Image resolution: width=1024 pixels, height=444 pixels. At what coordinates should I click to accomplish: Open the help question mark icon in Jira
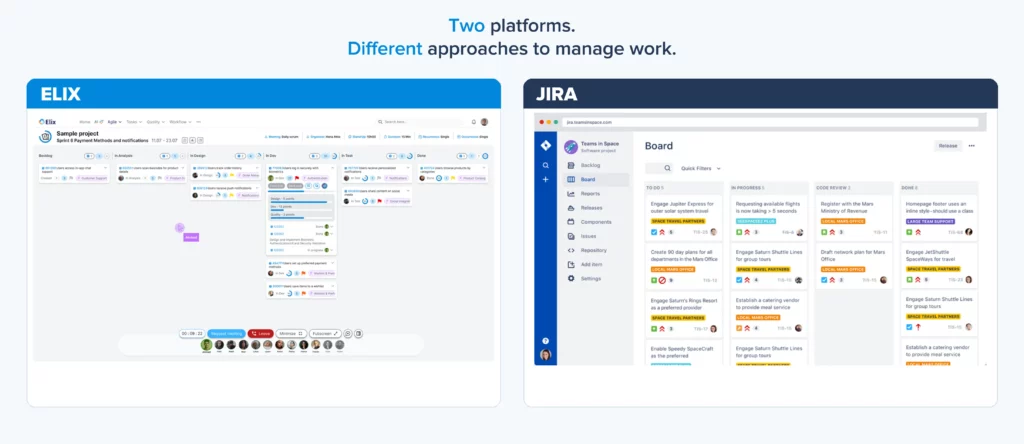click(545, 341)
